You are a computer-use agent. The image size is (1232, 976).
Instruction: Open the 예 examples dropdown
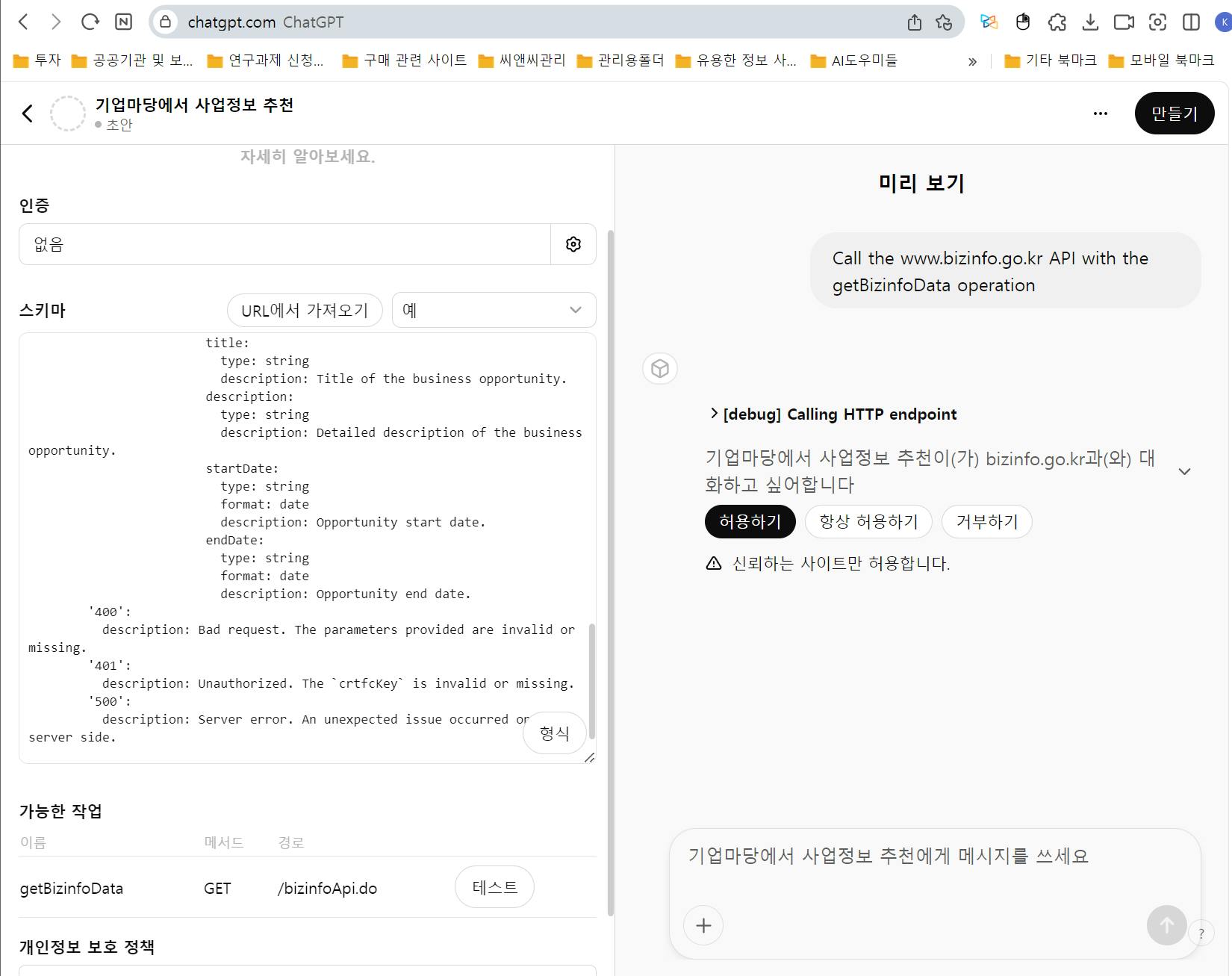[x=494, y=310]
